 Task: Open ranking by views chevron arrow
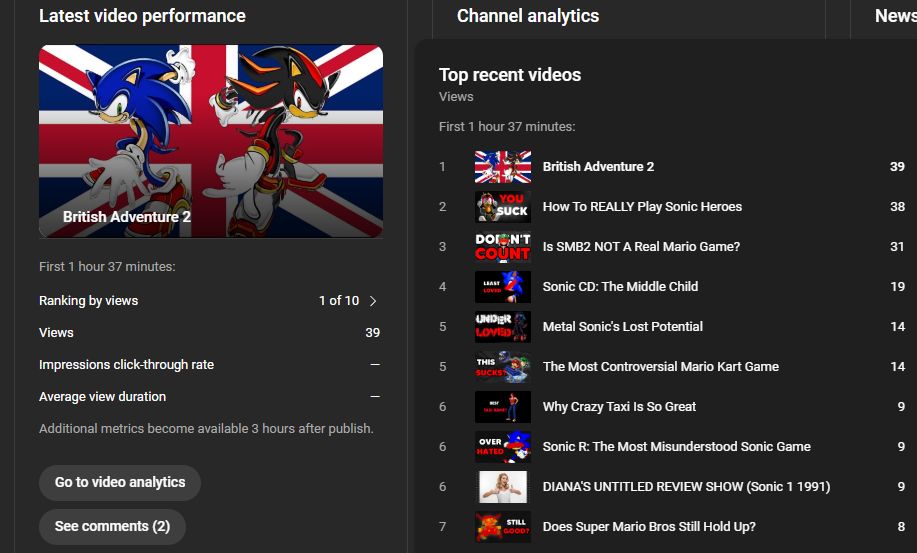click(373, 301)
